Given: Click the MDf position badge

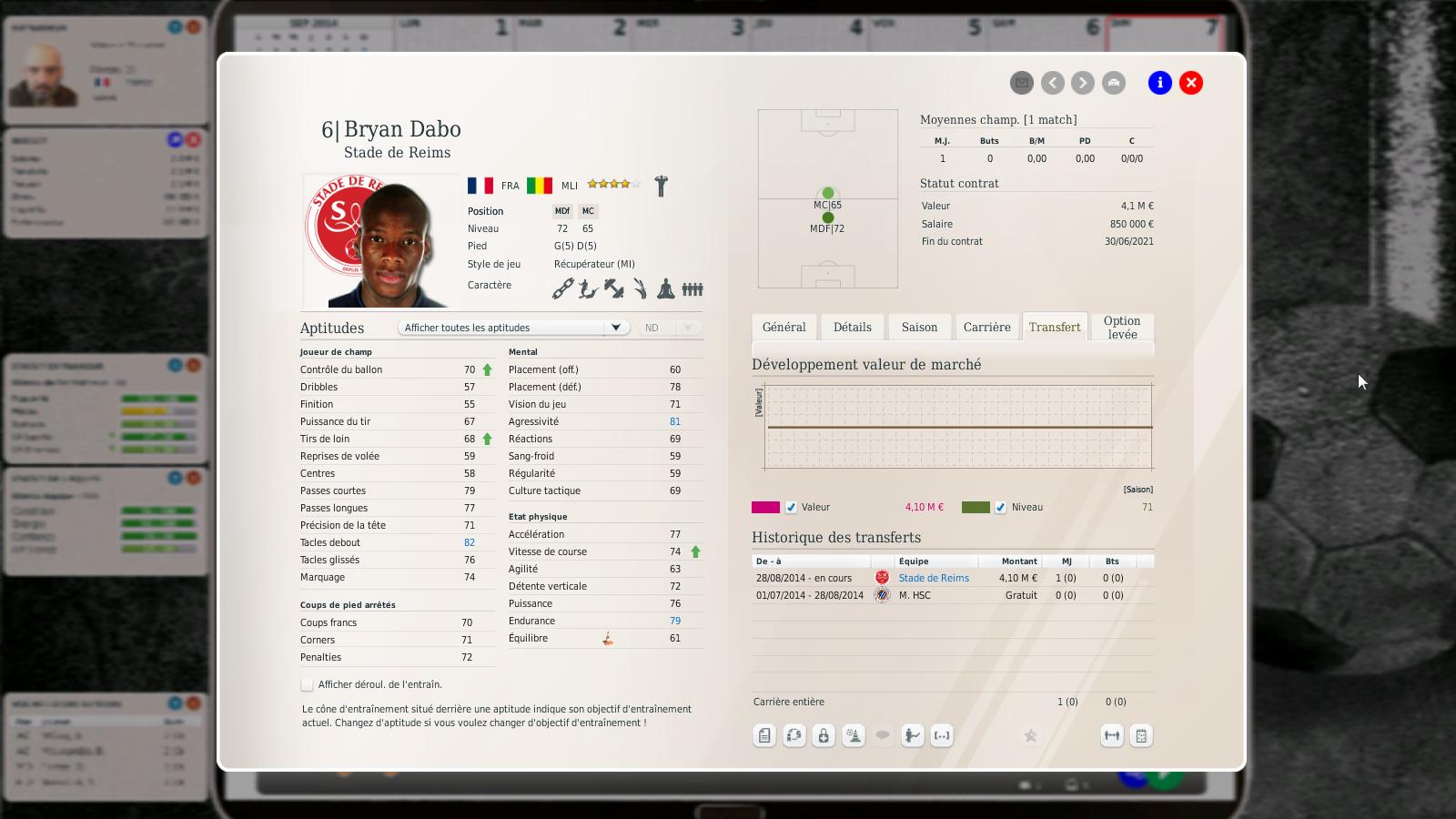Looking at the screenshot, I should (562, 211).
